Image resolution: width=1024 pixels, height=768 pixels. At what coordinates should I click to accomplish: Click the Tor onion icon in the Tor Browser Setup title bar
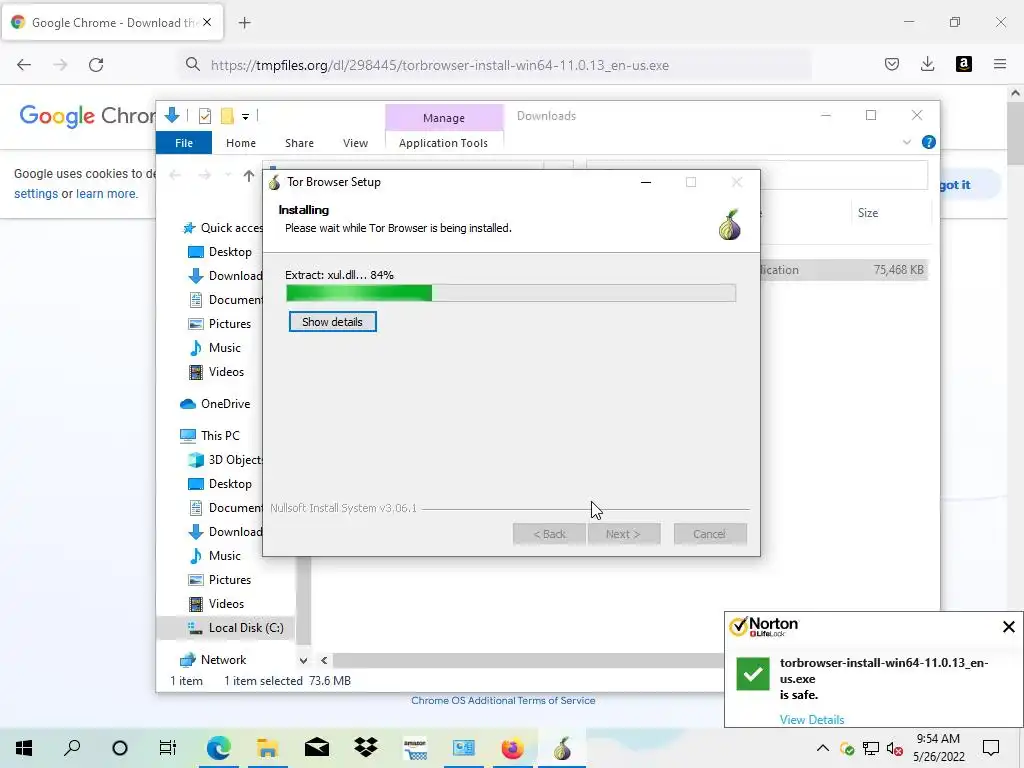tap(275, 182)
